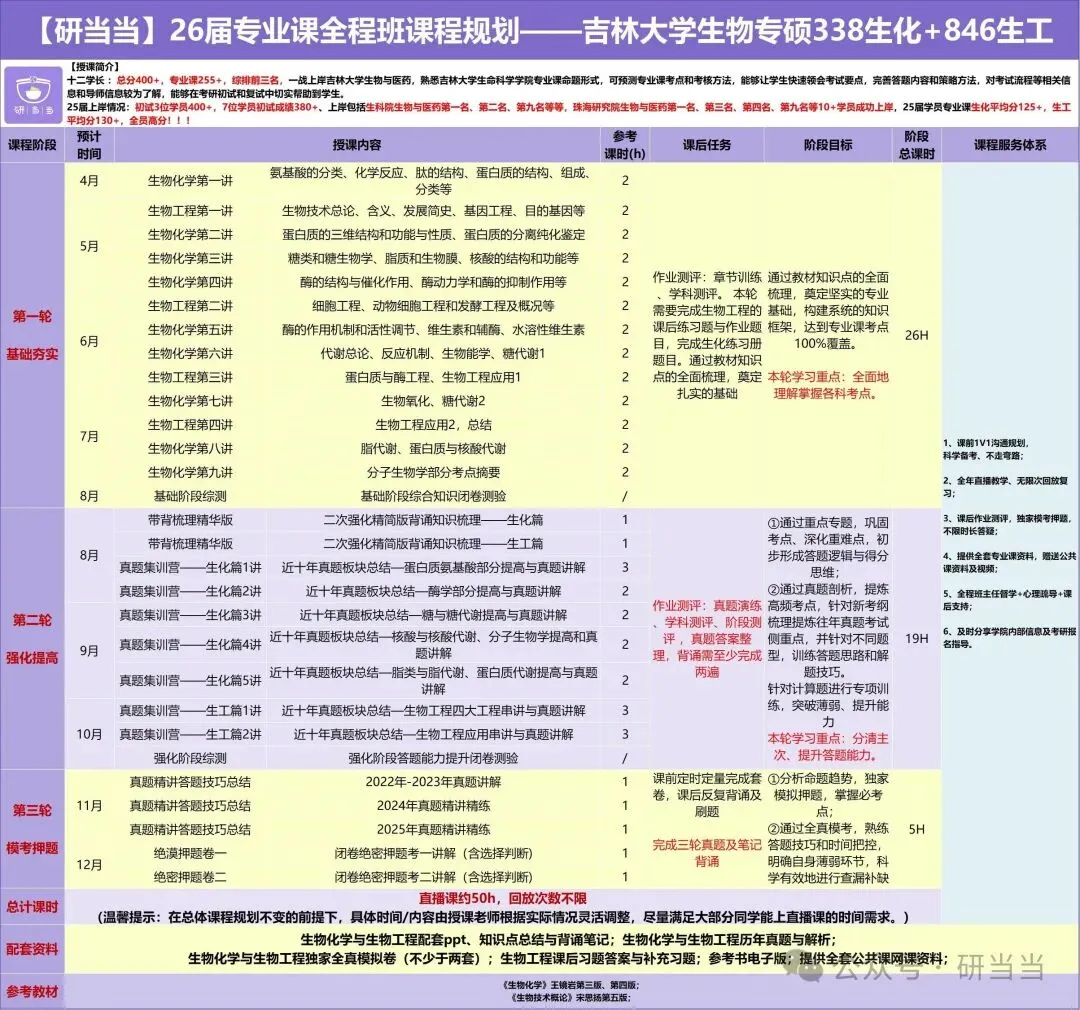Viewport: 1080px width, 1010px height.
Task: Select the 2022年-2023年真题讲解 cell
Action: point(433,782)
